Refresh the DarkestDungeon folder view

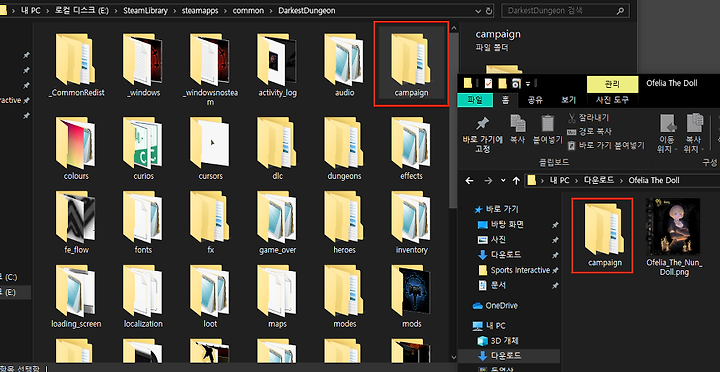[489, 10]
